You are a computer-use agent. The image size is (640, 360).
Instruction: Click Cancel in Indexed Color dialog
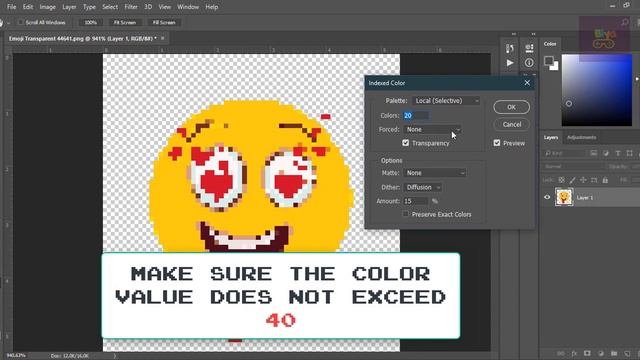coord(511,124)
